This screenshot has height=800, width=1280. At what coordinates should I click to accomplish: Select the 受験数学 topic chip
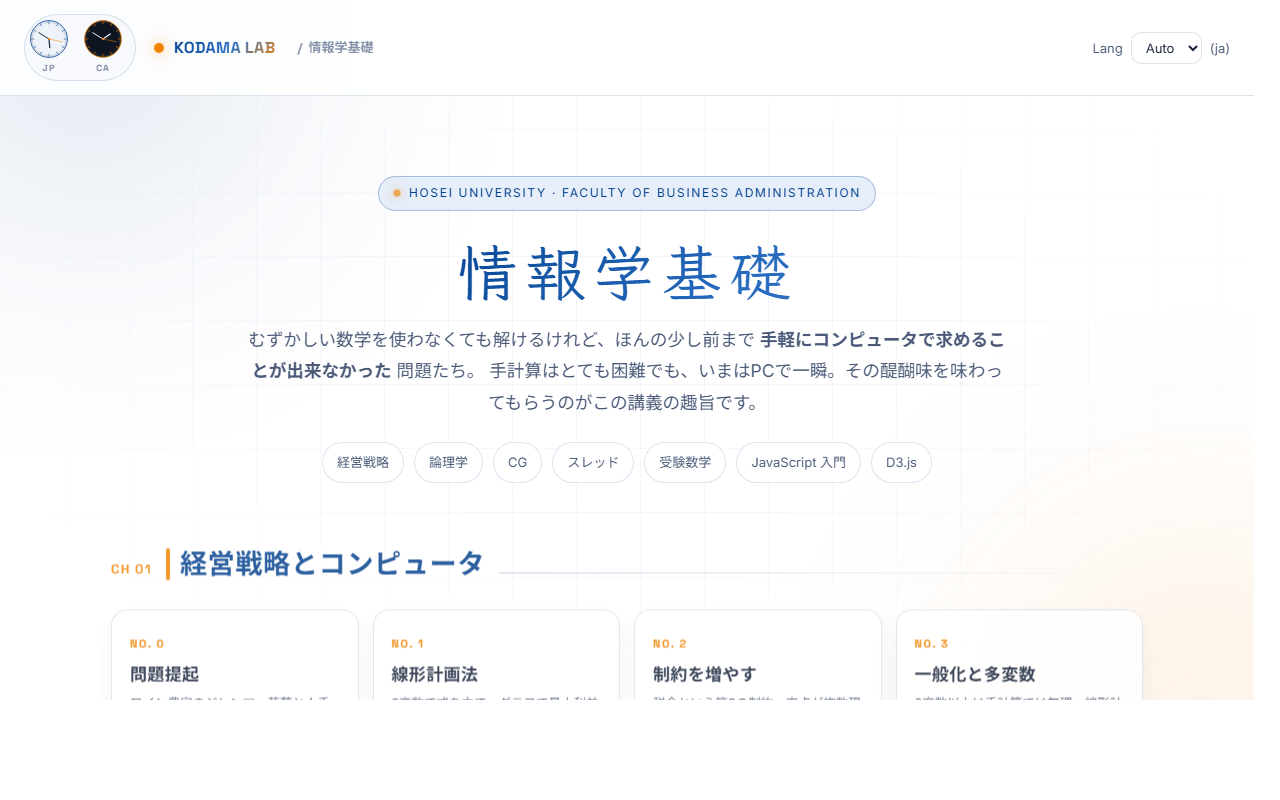click(685, 463)
